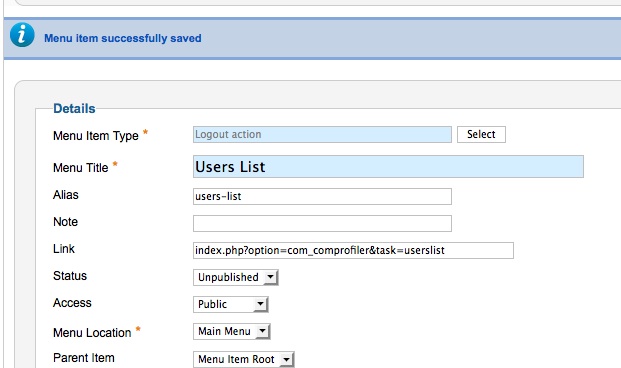Viewport: 621px width, 368px height.
Task: Click the Details section heading
Action: (74, 109)
